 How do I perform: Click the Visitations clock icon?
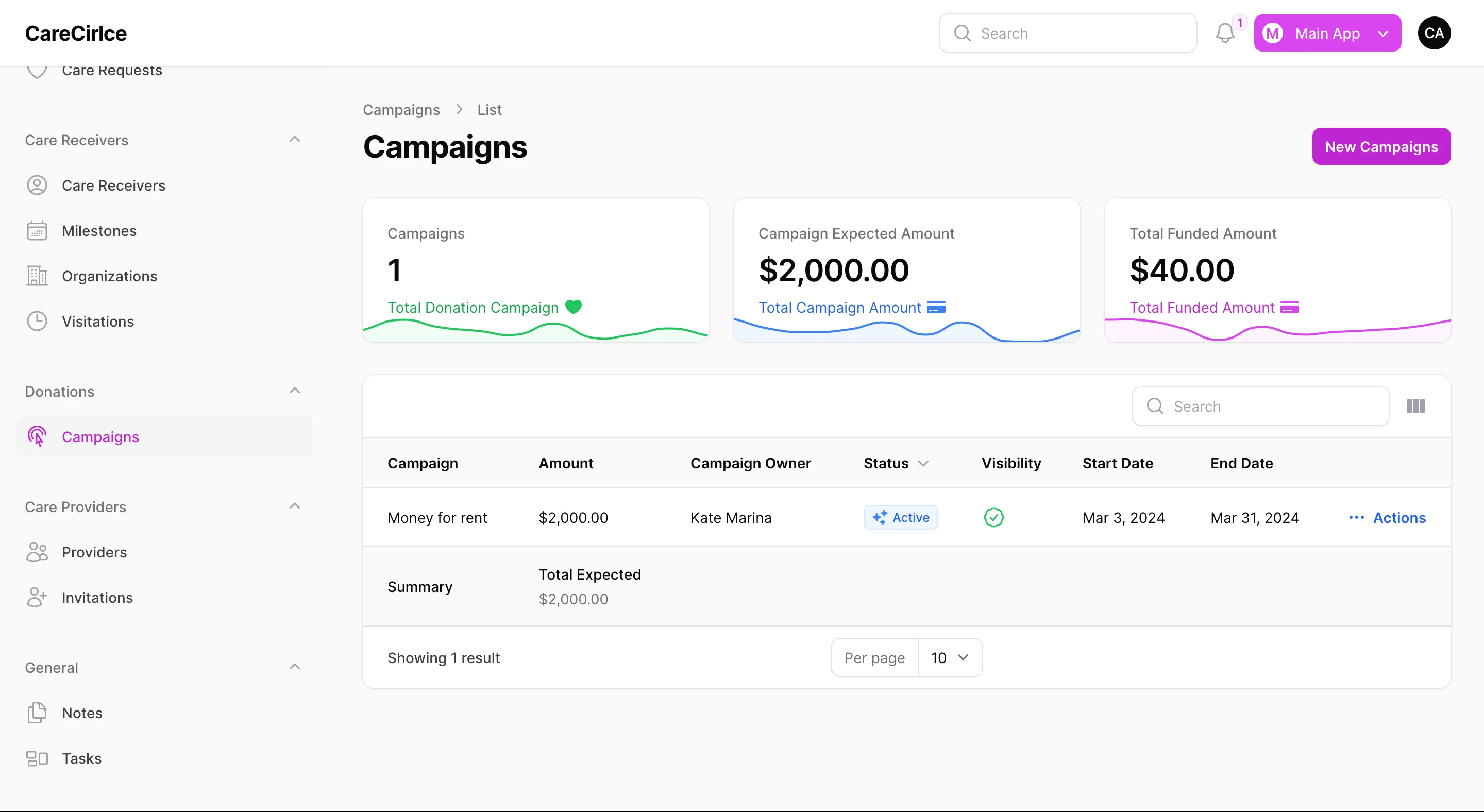tap(37, 322)
